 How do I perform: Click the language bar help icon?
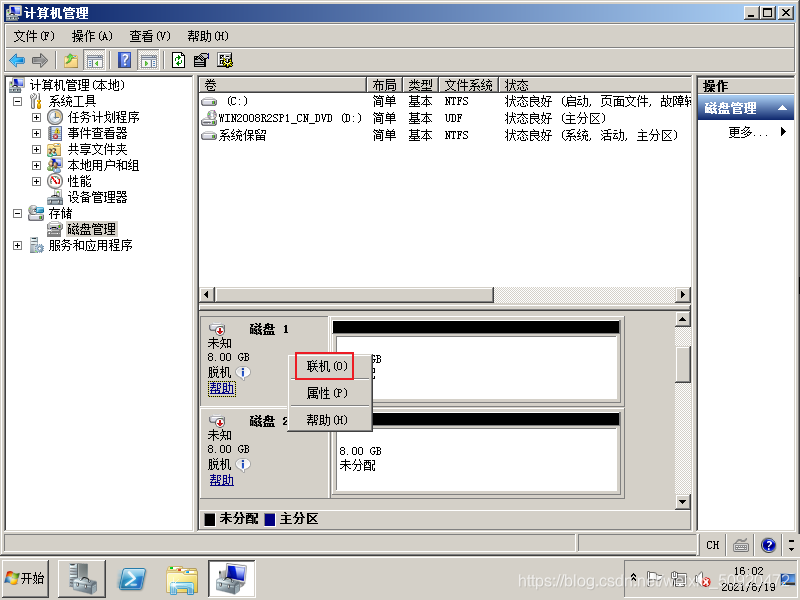[768, 545]
